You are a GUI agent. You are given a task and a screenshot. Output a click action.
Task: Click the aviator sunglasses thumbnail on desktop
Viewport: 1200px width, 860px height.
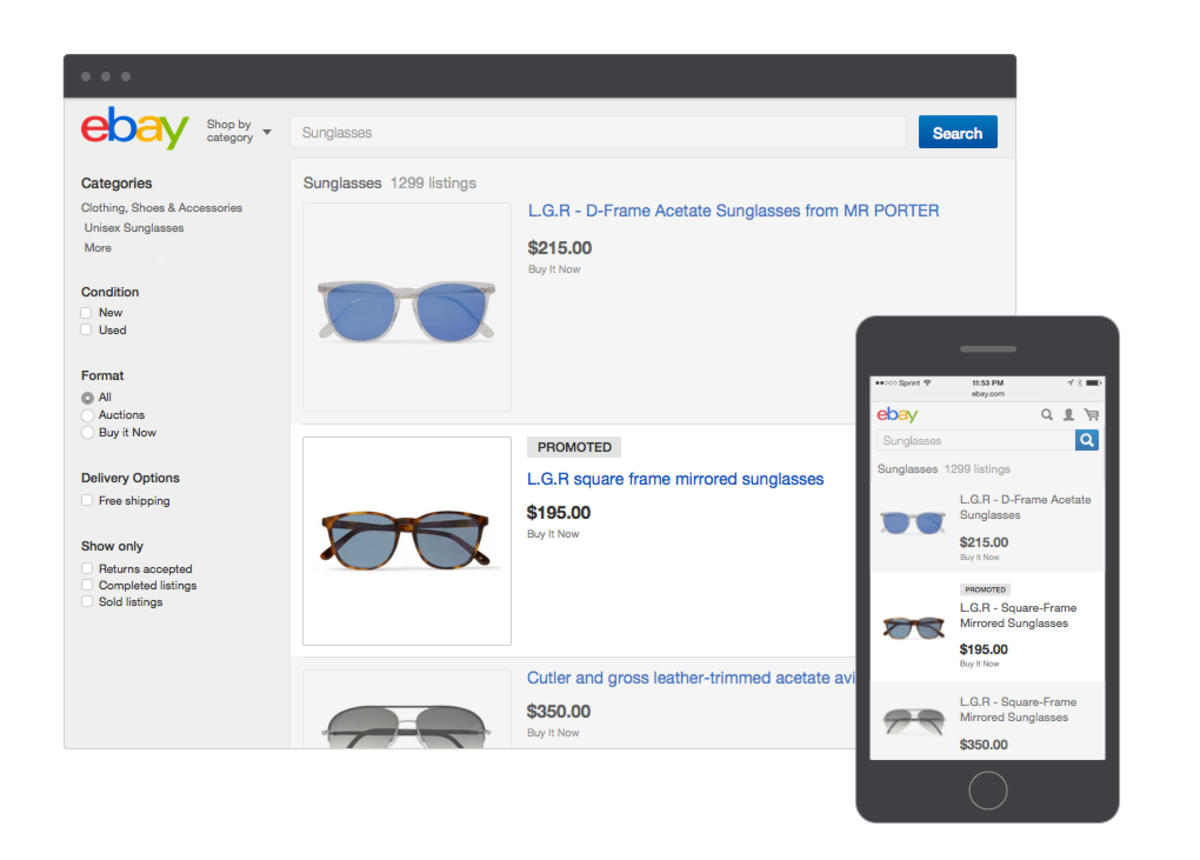pos(407,709)
